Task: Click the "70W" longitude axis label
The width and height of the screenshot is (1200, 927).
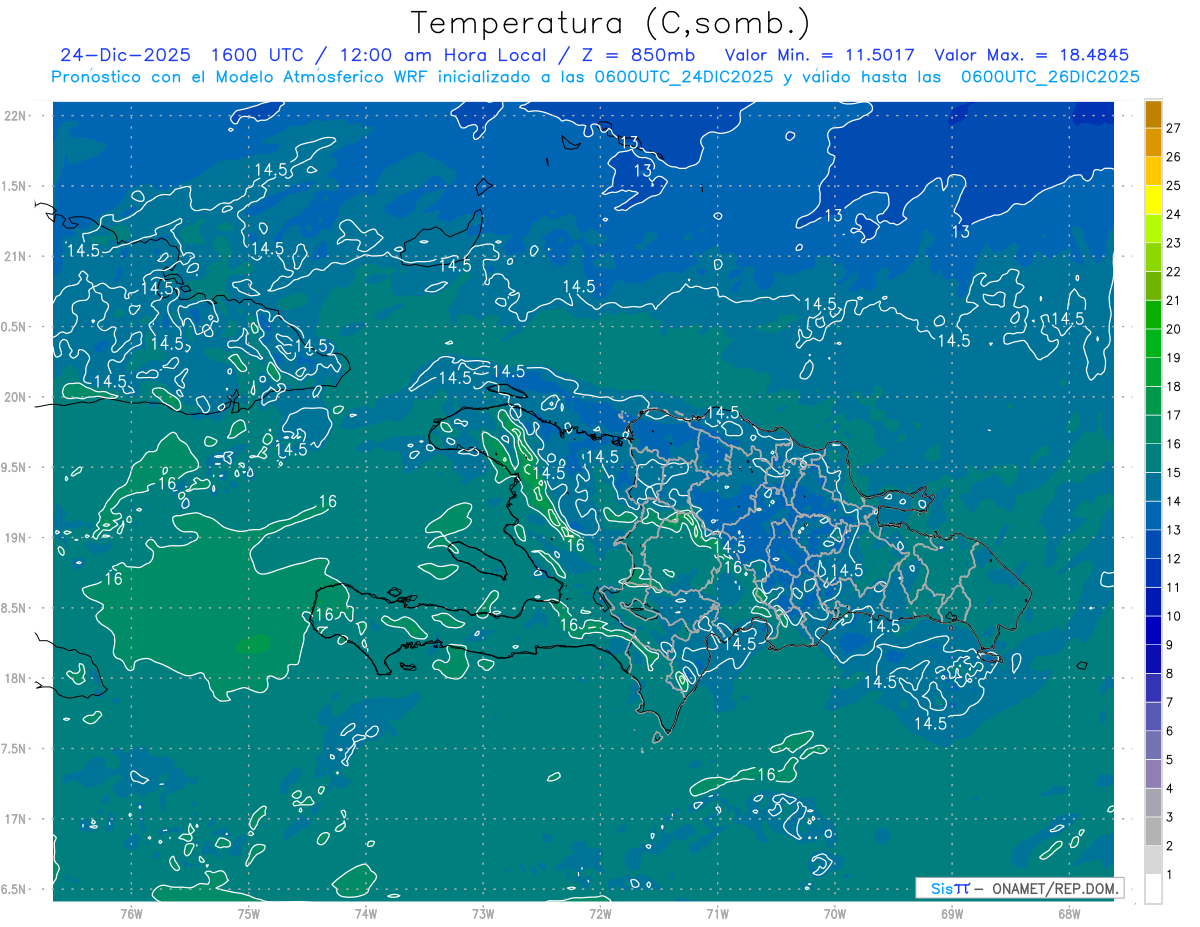Action: click(834, 912)
